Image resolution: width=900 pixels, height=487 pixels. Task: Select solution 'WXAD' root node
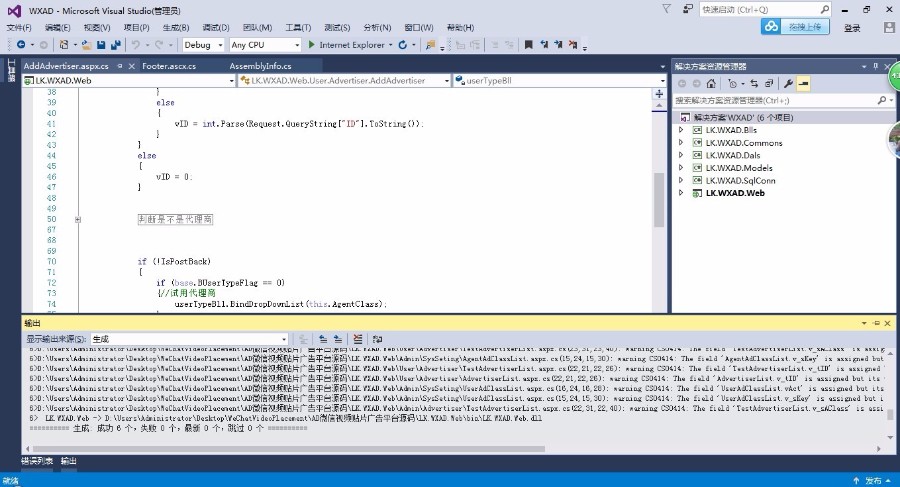[743, 117]
